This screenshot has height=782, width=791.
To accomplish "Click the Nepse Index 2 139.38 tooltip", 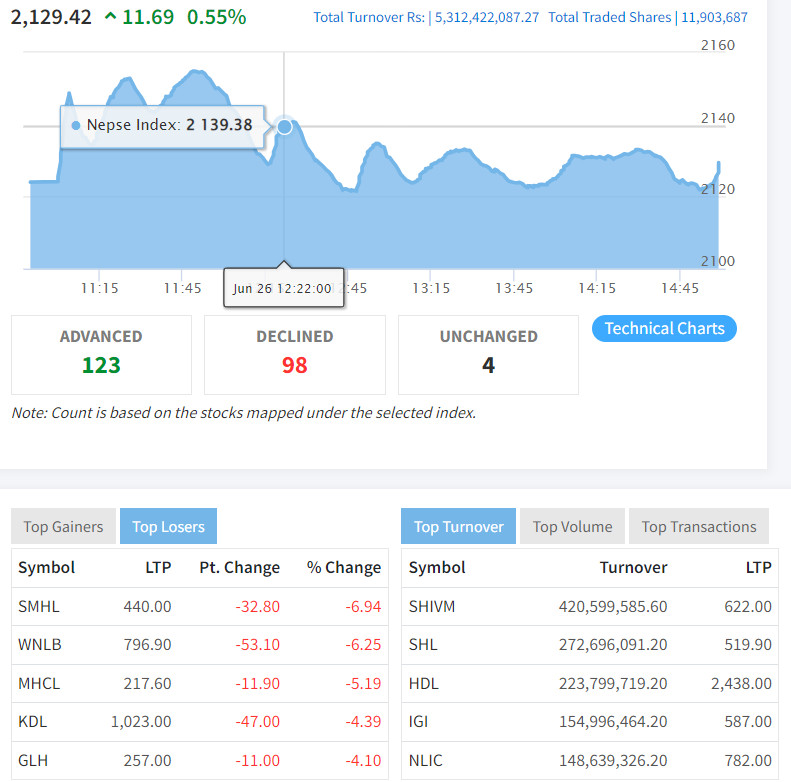I will click(162, 126).
